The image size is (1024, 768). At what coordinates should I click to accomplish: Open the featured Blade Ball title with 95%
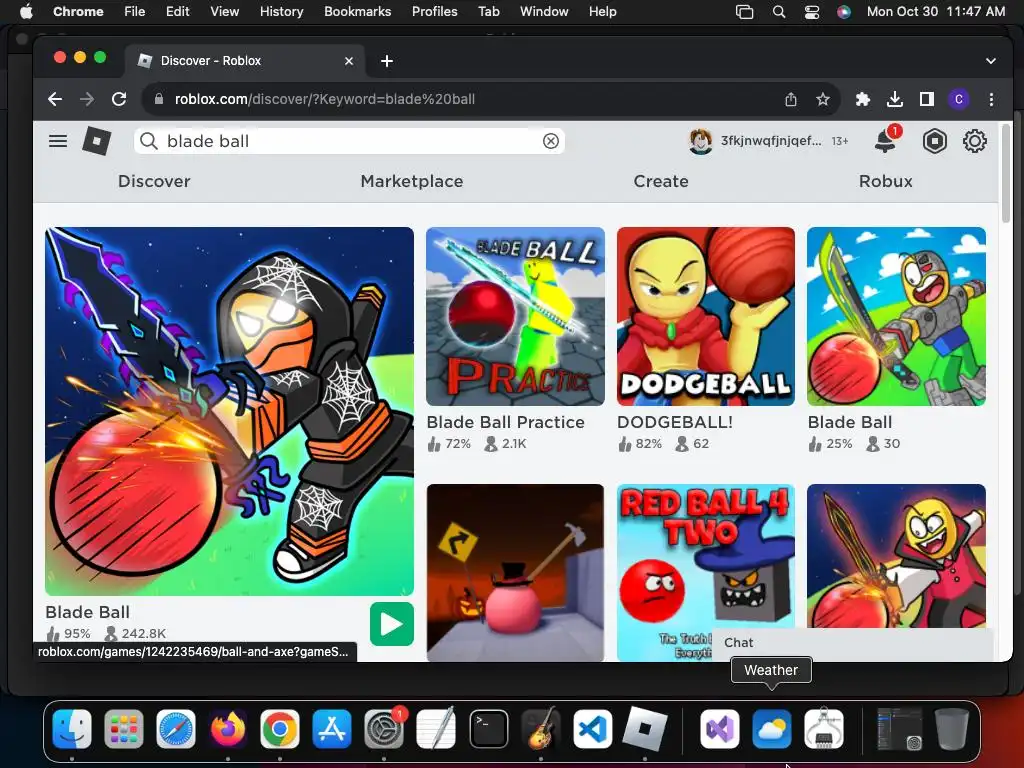[88, 613]
